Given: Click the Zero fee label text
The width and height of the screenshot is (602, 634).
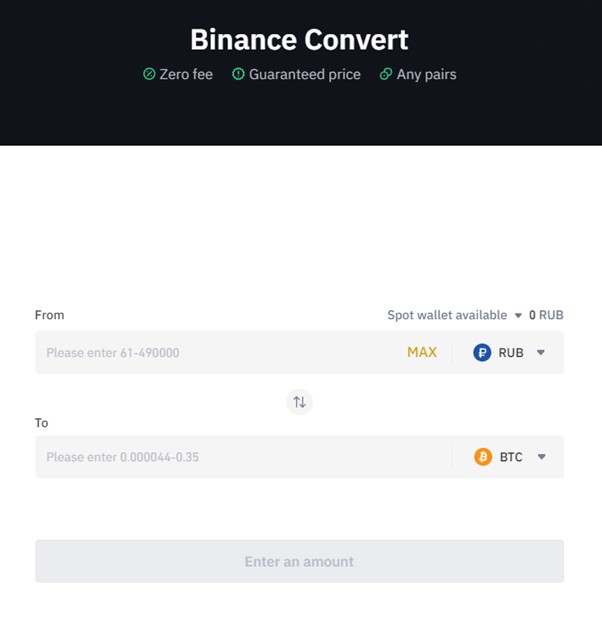Looking at the screenshot, I should (186, 74).
